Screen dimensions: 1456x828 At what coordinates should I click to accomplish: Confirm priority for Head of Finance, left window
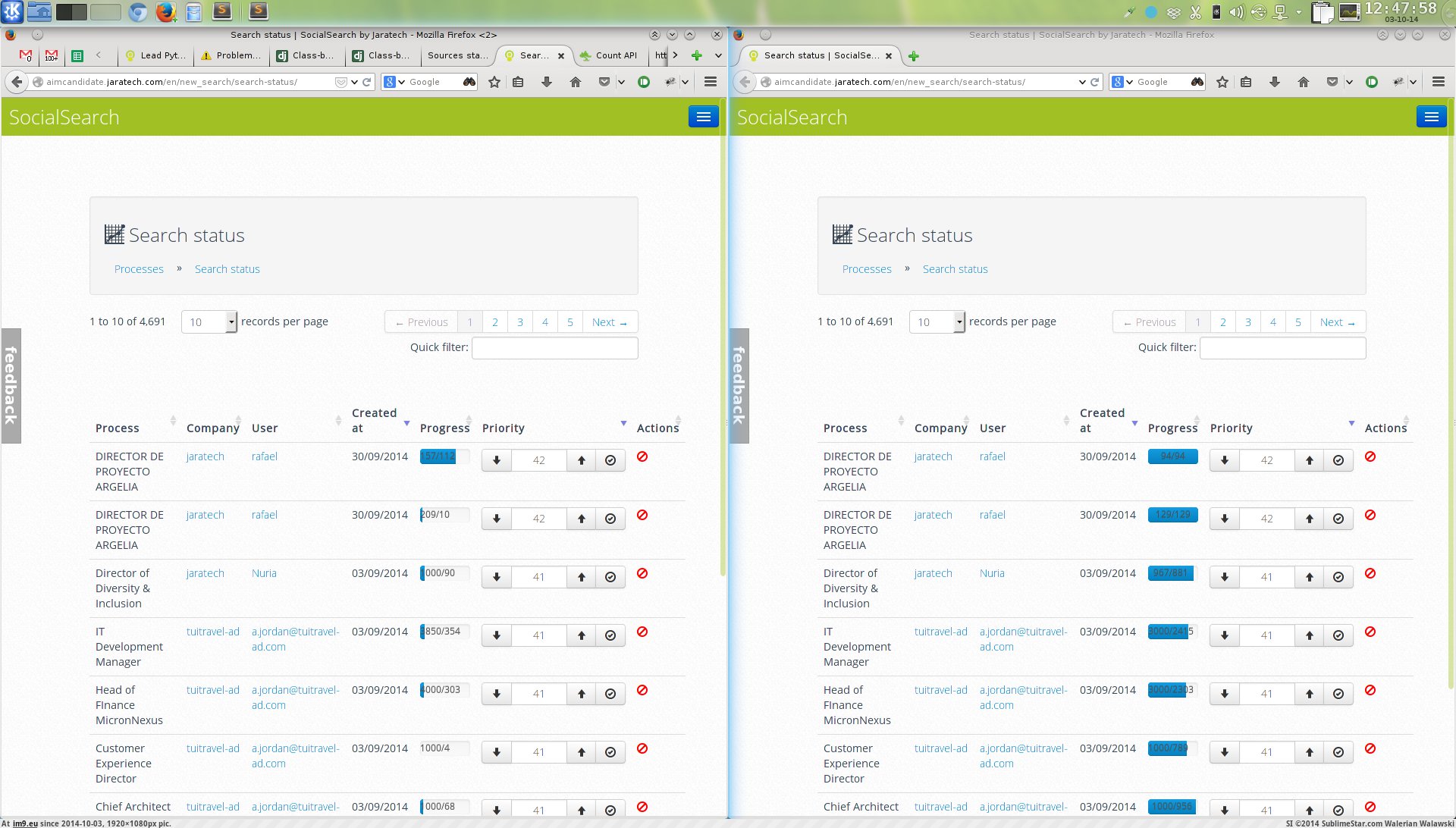click(x=610, y=694)
